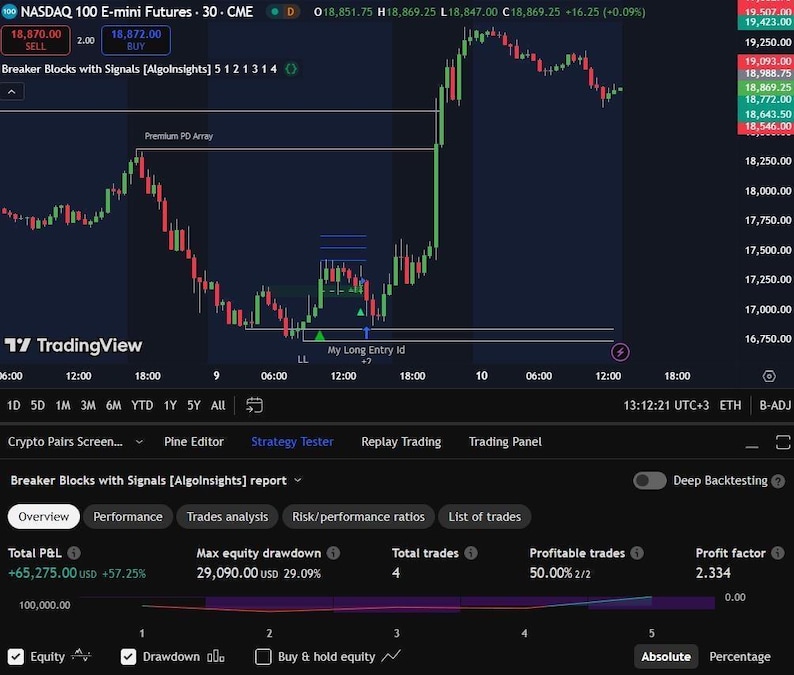Click the green 18,869.25 last price label
The width and height of the screenshot is (794, 675).
tap(765, 87)
